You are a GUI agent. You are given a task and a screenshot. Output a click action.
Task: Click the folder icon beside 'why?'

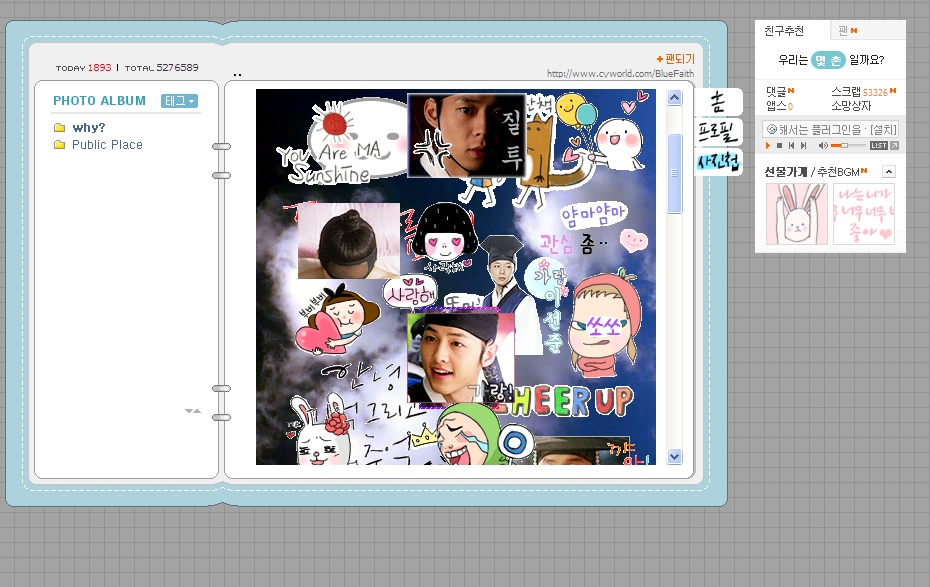(x=59, y=127)
